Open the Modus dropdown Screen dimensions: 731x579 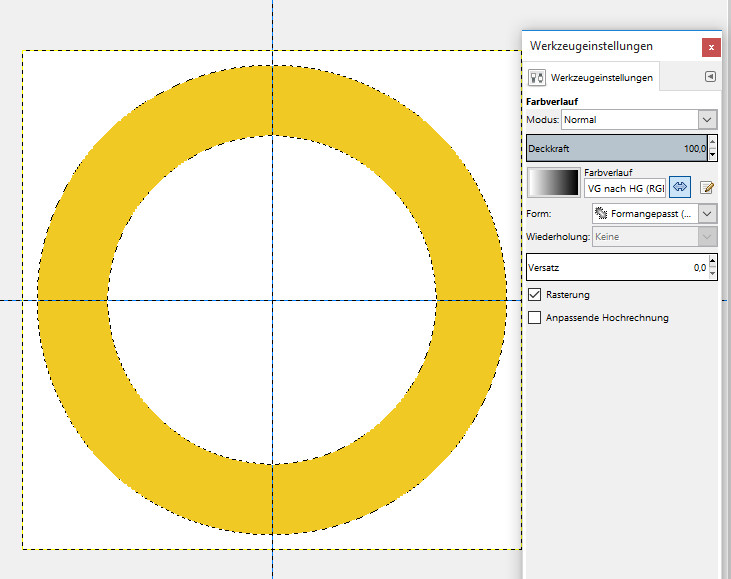point(637,120)
